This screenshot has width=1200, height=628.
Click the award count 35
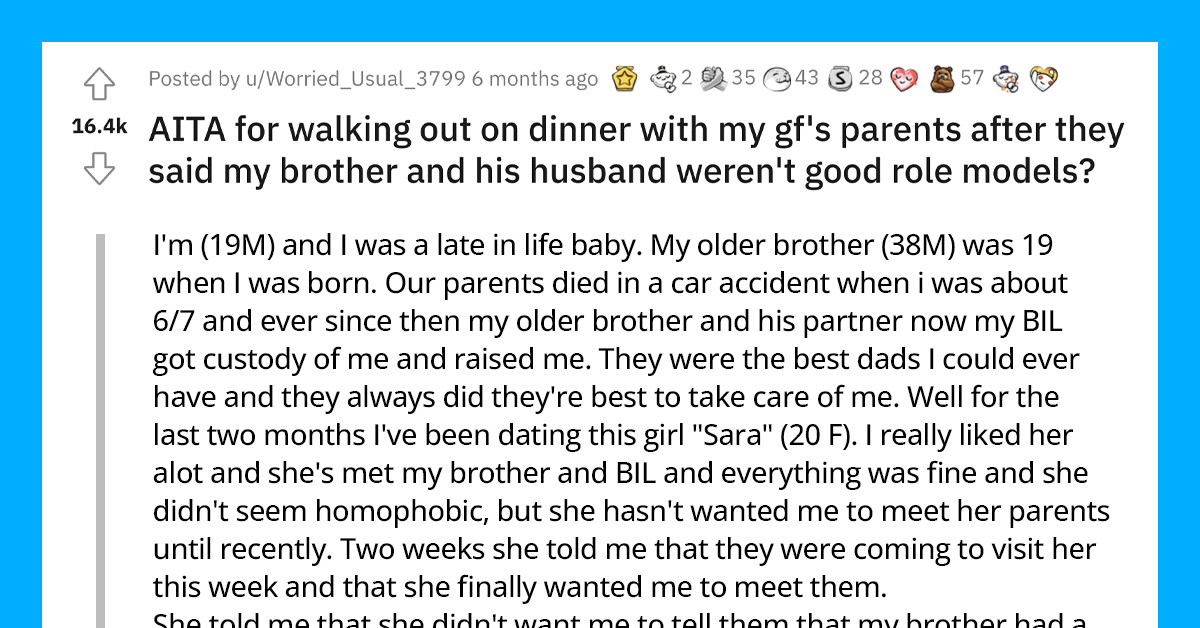click(x=744, y=78)
